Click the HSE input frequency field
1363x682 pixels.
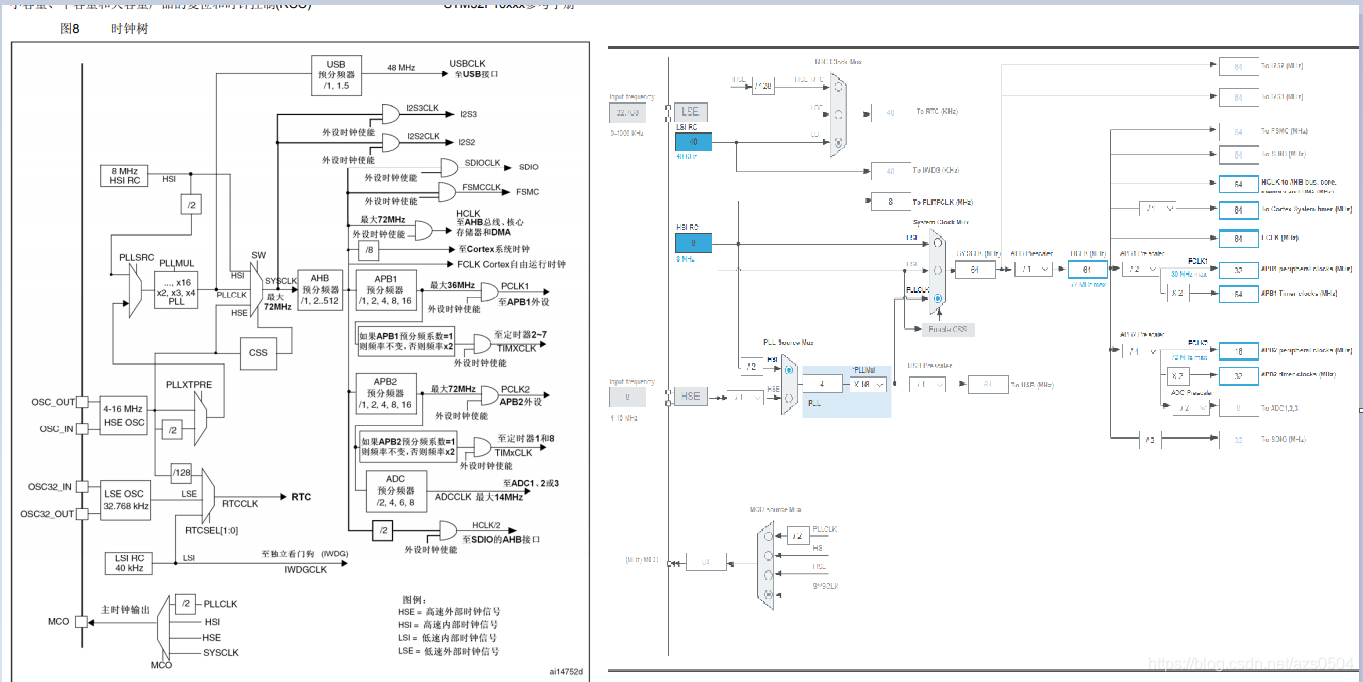pos(628,397)
